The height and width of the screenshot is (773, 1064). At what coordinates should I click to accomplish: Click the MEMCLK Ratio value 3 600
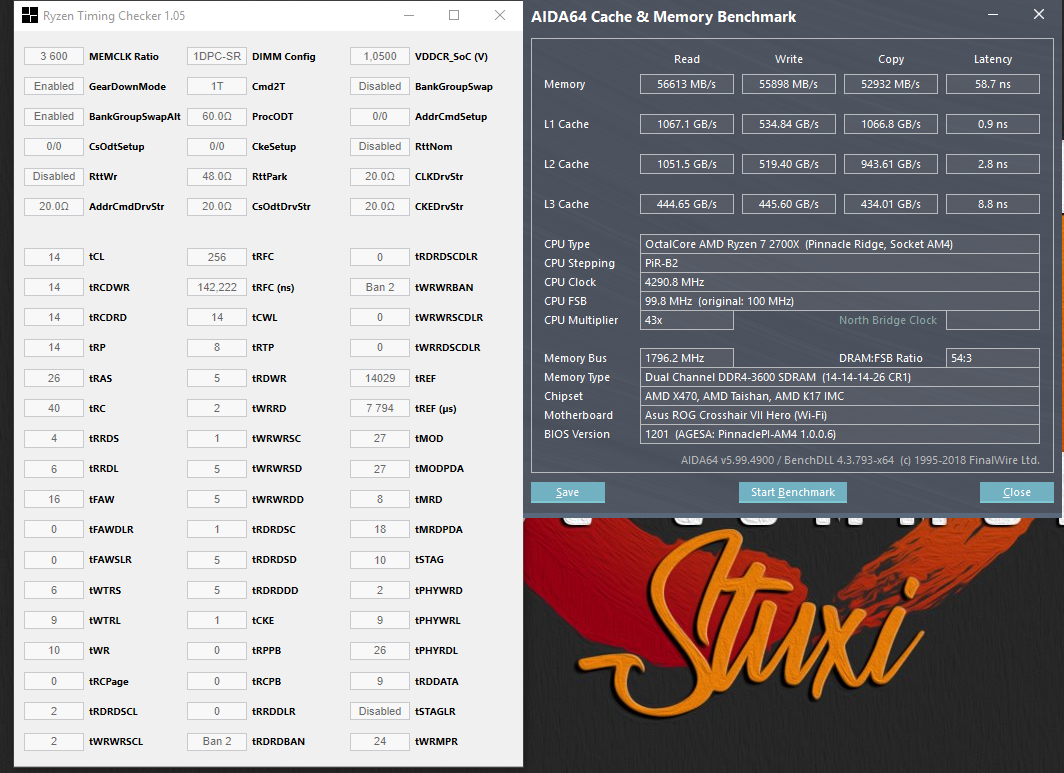point(54,56)
